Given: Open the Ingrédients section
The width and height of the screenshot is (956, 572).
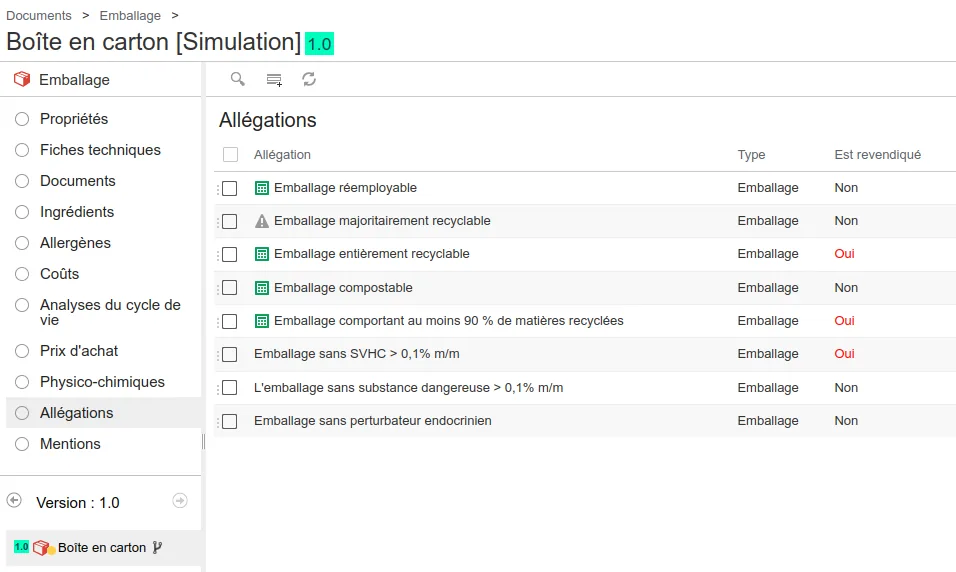Looking at the screenshot, I should point(77,212).
